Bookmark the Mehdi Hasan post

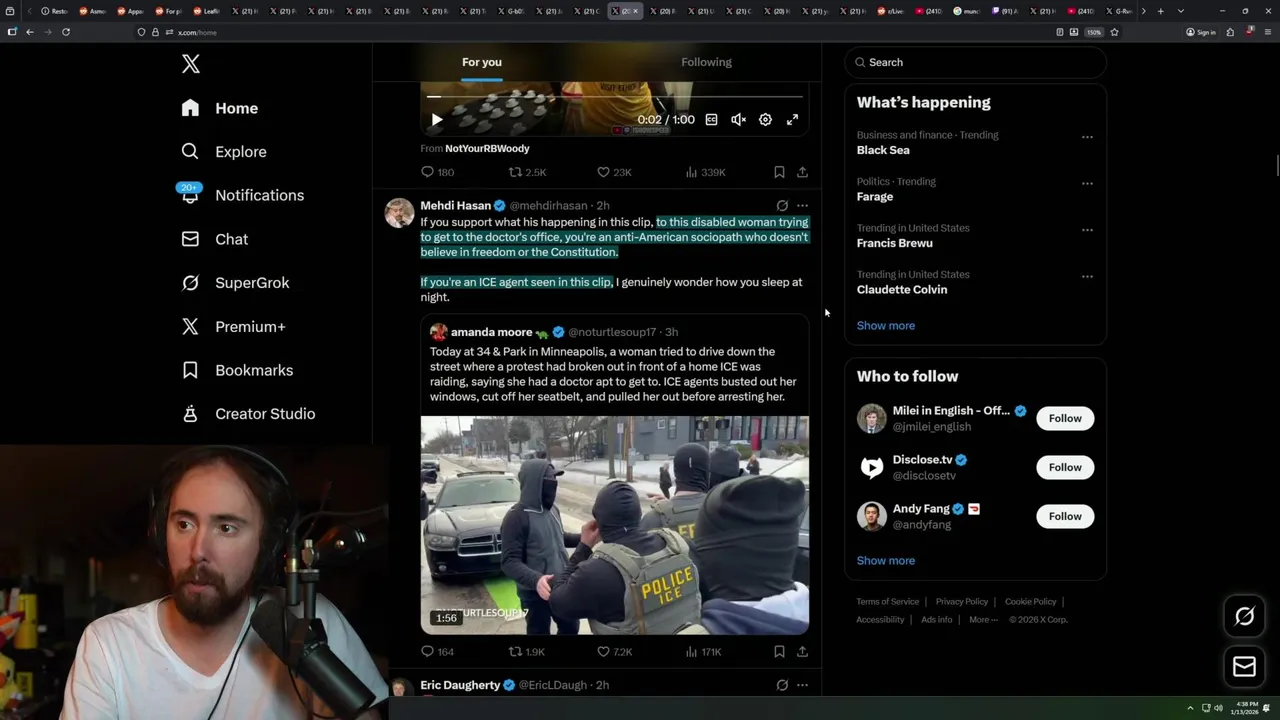[x=779, y=652]
